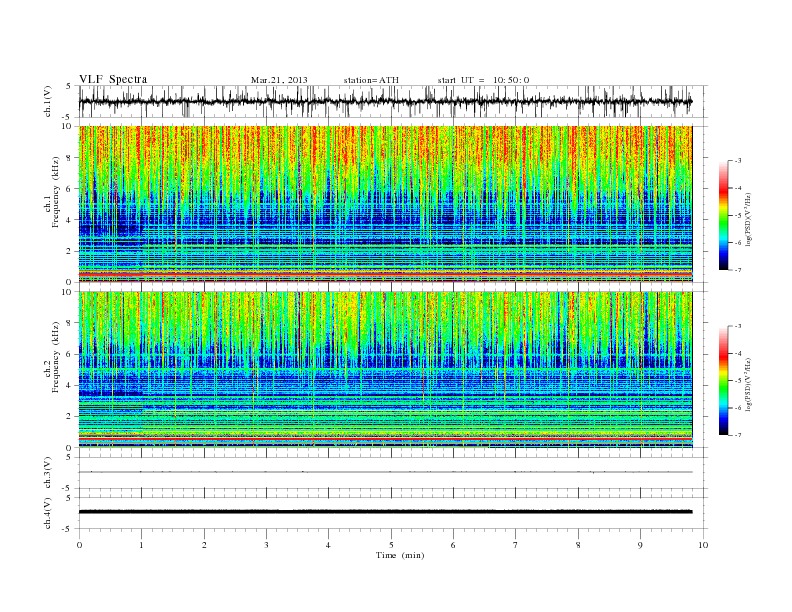
Task: Click the ch.2 "Frequency (kHz)" axis label
Action: [x=56, y=357]
